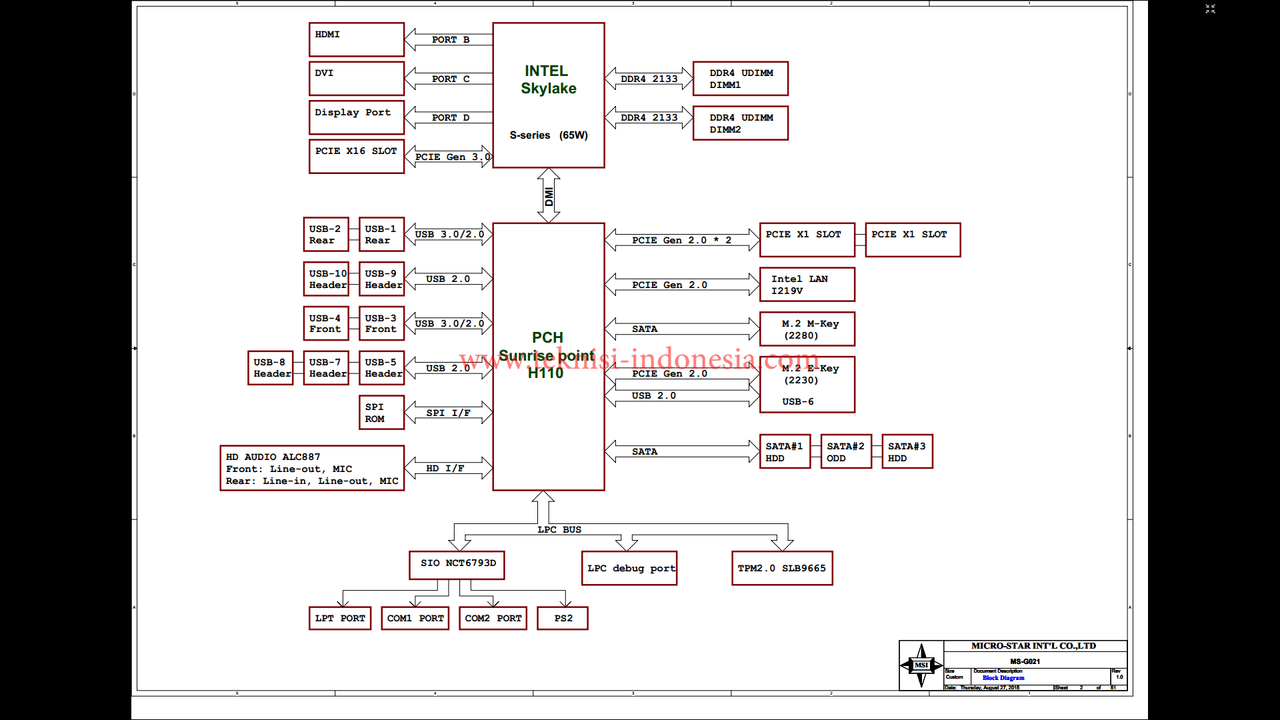The image size is (1280, 720).
Task: Click the LPC debug port block
Action: 630,568
